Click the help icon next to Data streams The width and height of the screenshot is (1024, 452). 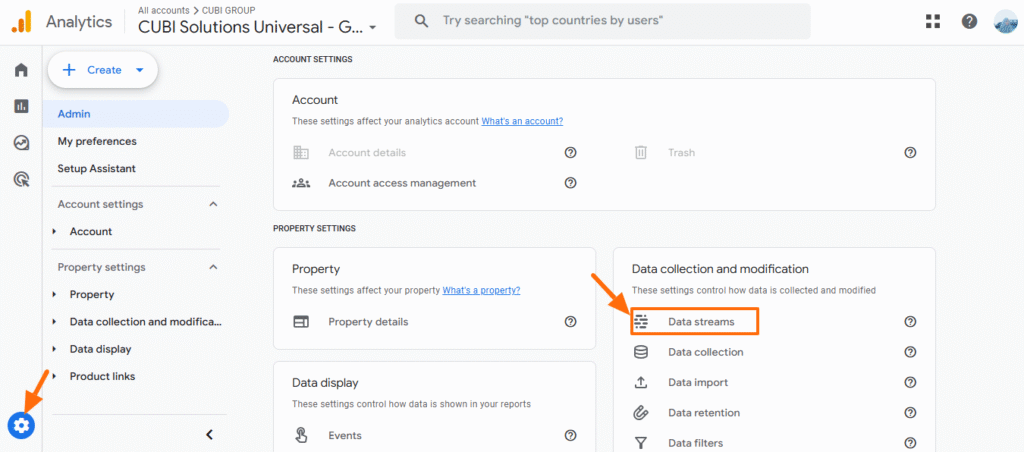point(910,321)
